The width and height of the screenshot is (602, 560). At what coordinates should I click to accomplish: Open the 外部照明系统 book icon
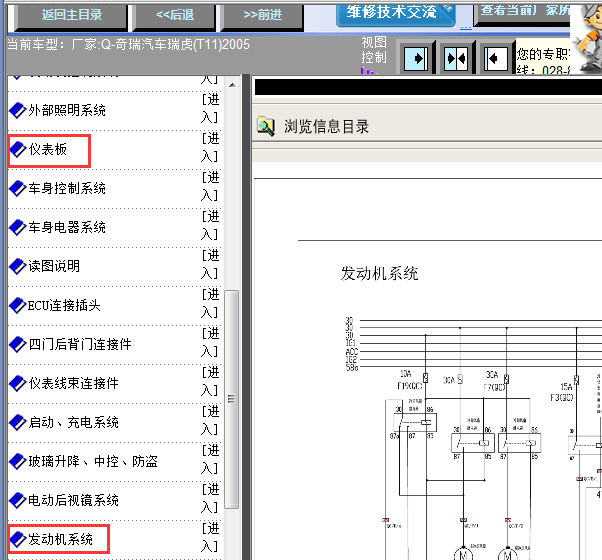(x=17, y=111)
